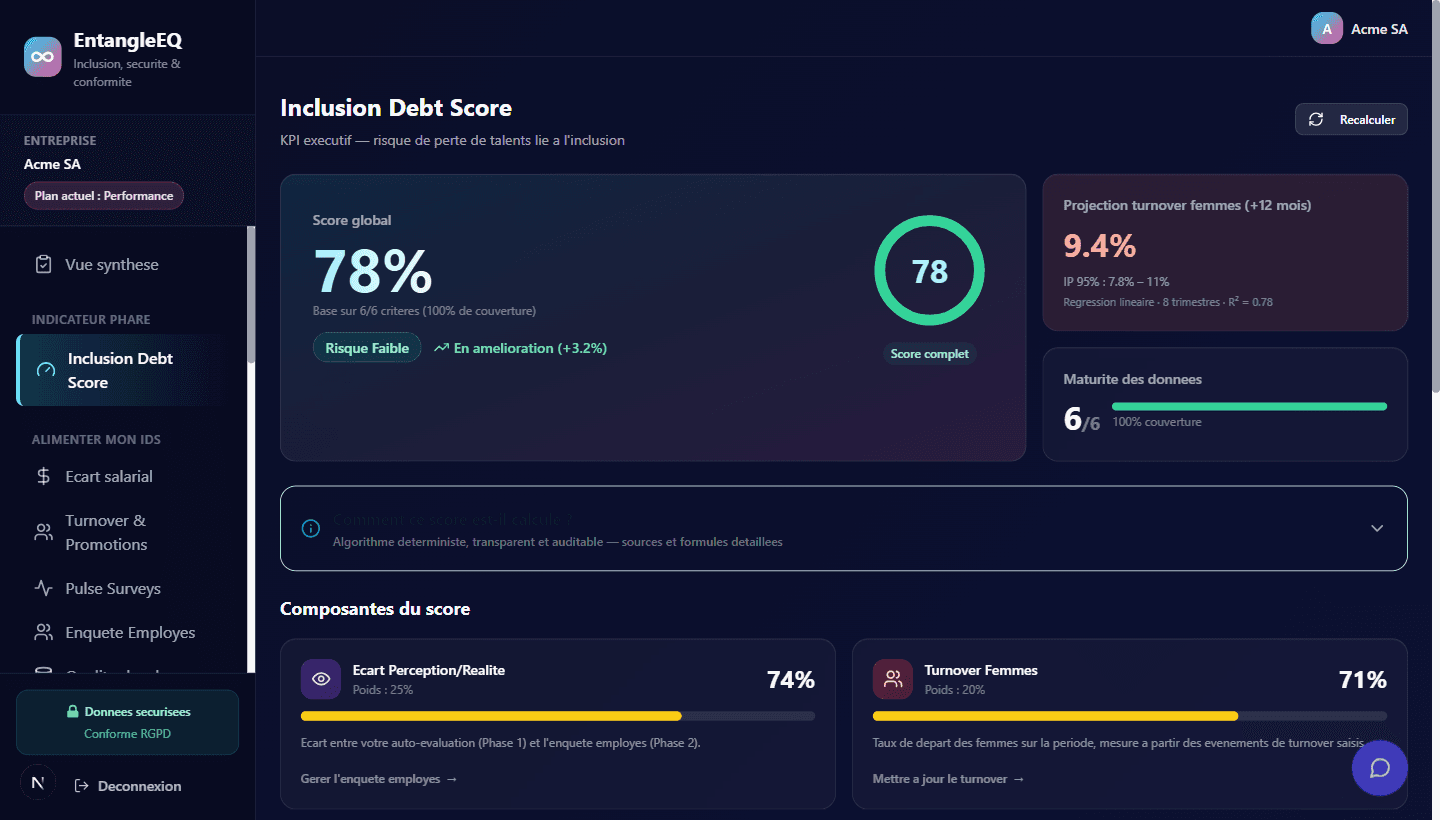The height and width of the screenshot is (820, 1440).
Task: Click the 78% global score value
Action: (372, 270)
